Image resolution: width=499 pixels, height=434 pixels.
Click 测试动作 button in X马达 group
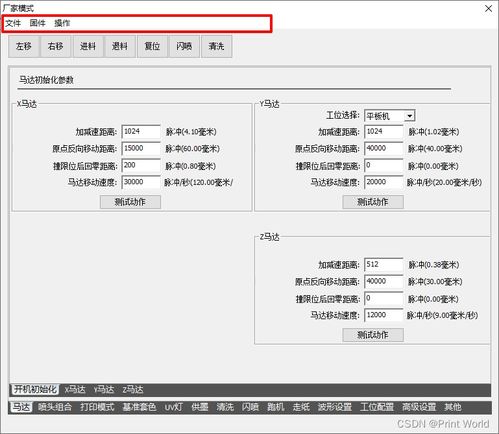(130, 202)
